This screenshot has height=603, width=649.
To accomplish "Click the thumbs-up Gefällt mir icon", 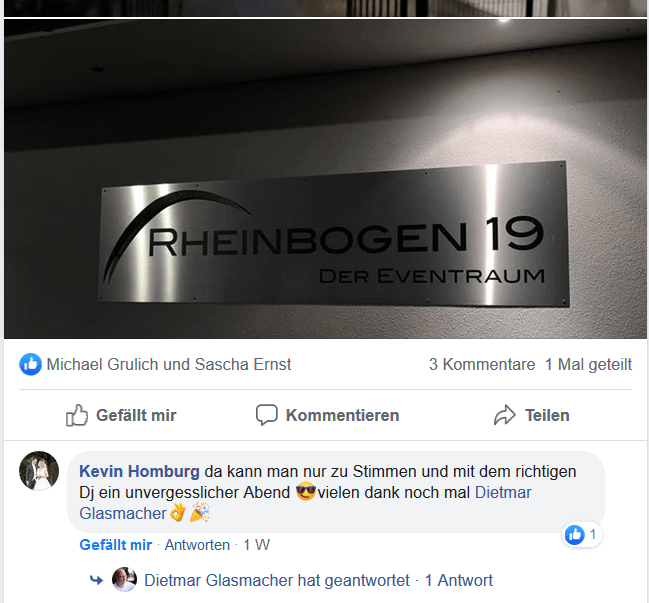I will (x=77, y=415).
